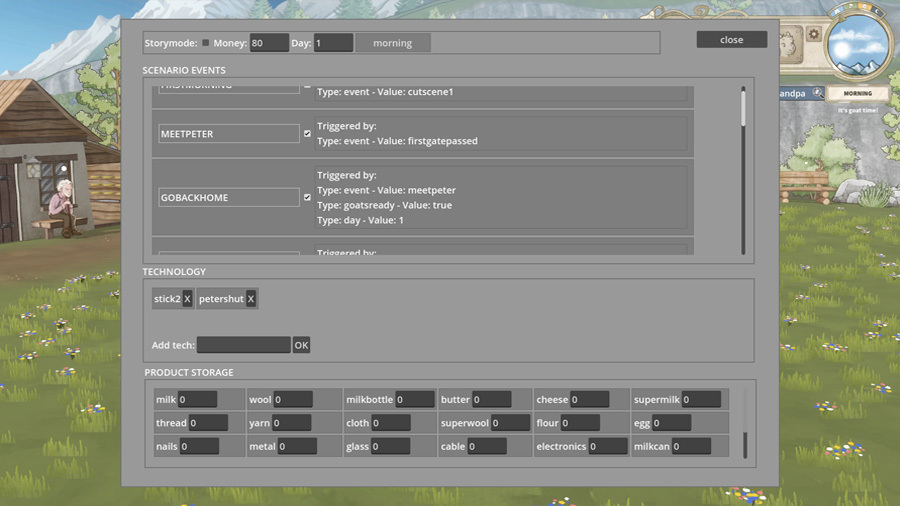Close the debug panel

[732, 40]
